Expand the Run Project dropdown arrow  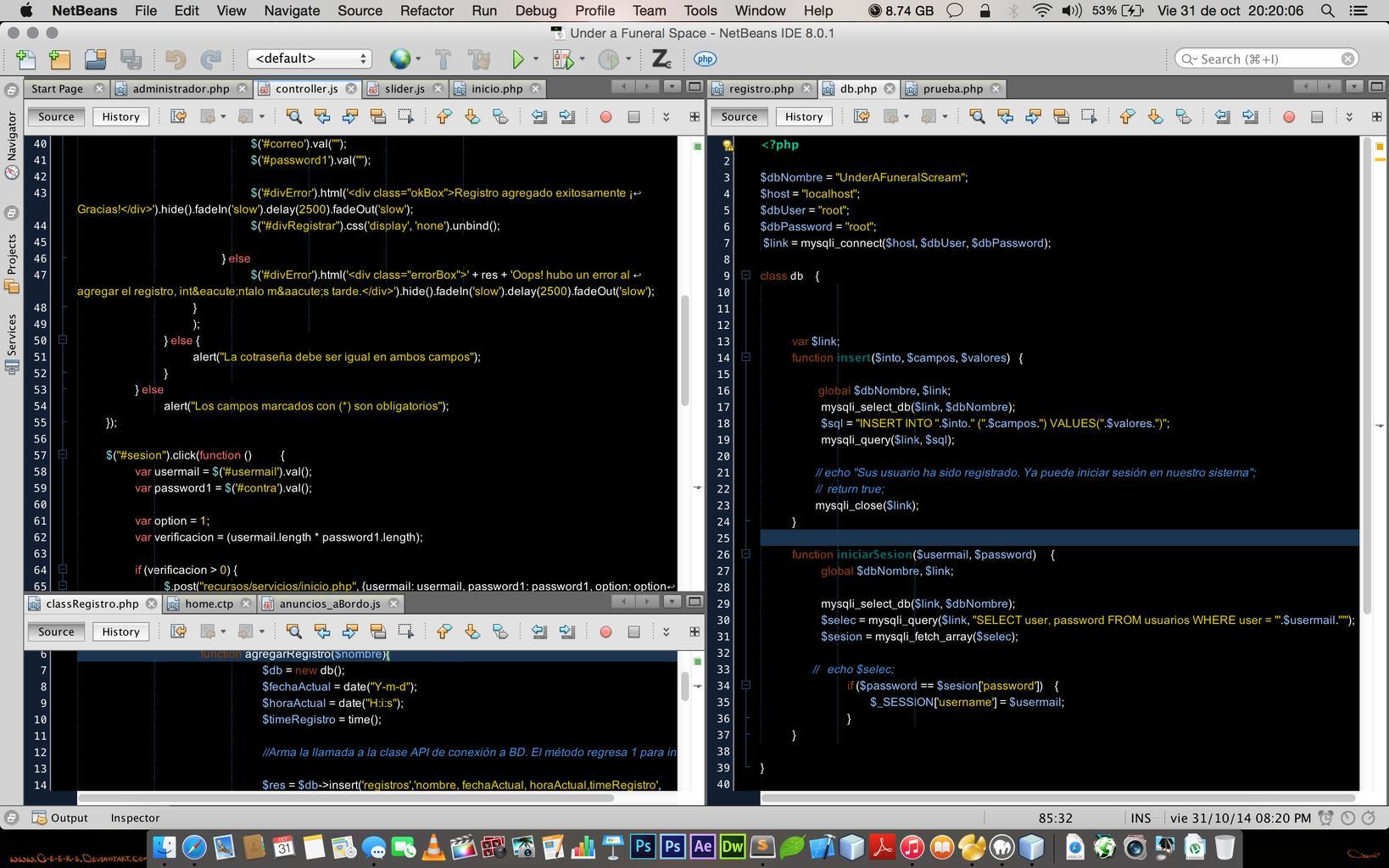point(536,58)
